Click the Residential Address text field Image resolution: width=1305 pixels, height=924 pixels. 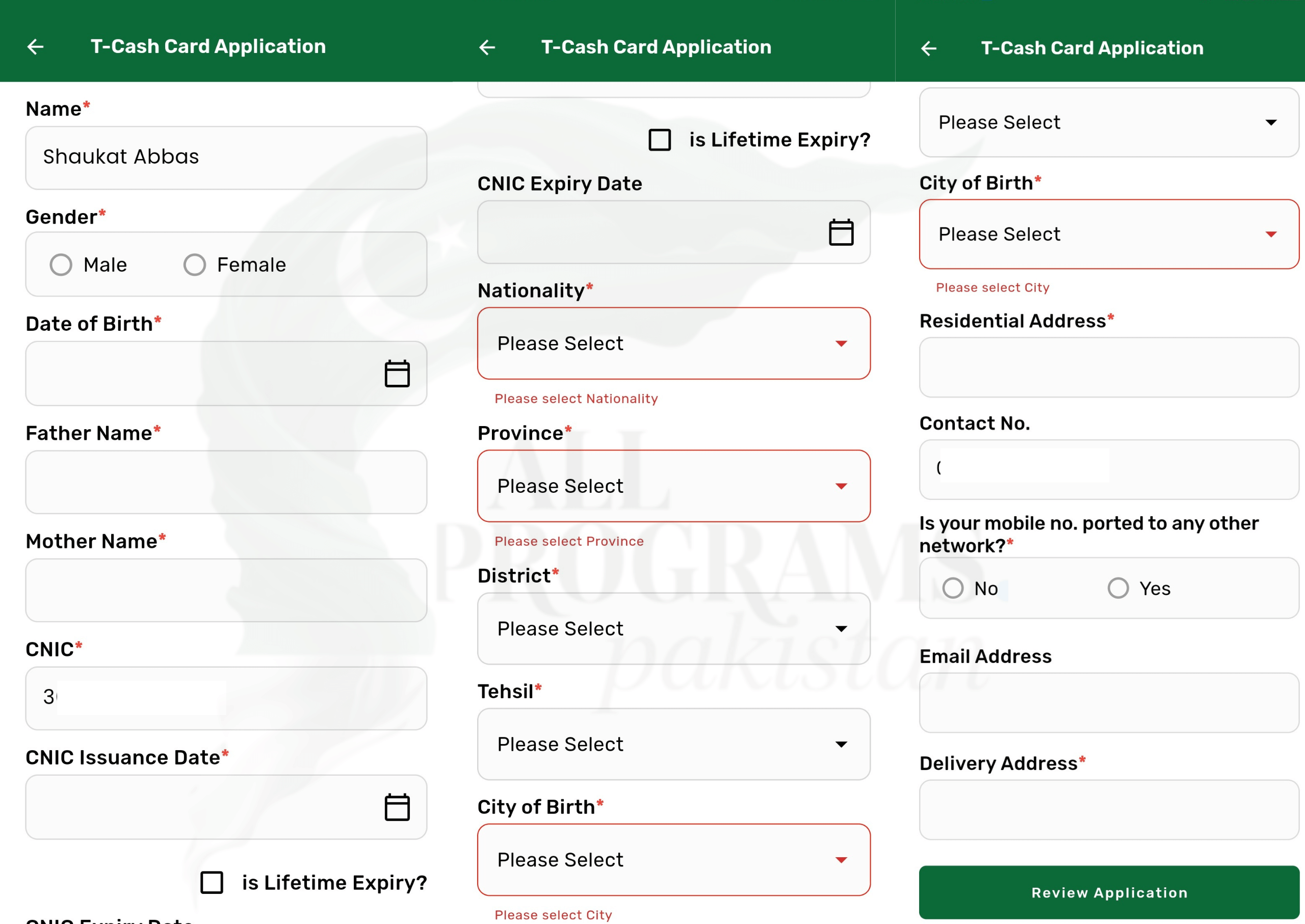(x=1108, y=367)
